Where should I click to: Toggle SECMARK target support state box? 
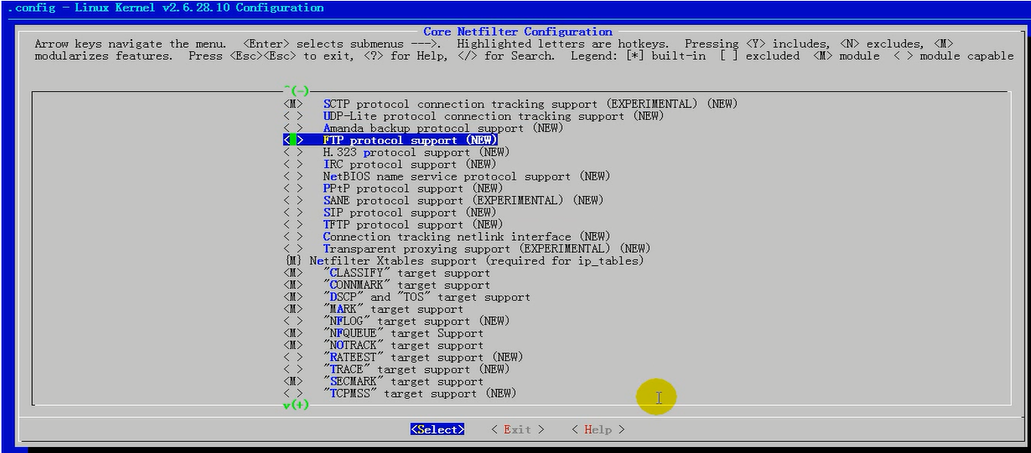293,381
